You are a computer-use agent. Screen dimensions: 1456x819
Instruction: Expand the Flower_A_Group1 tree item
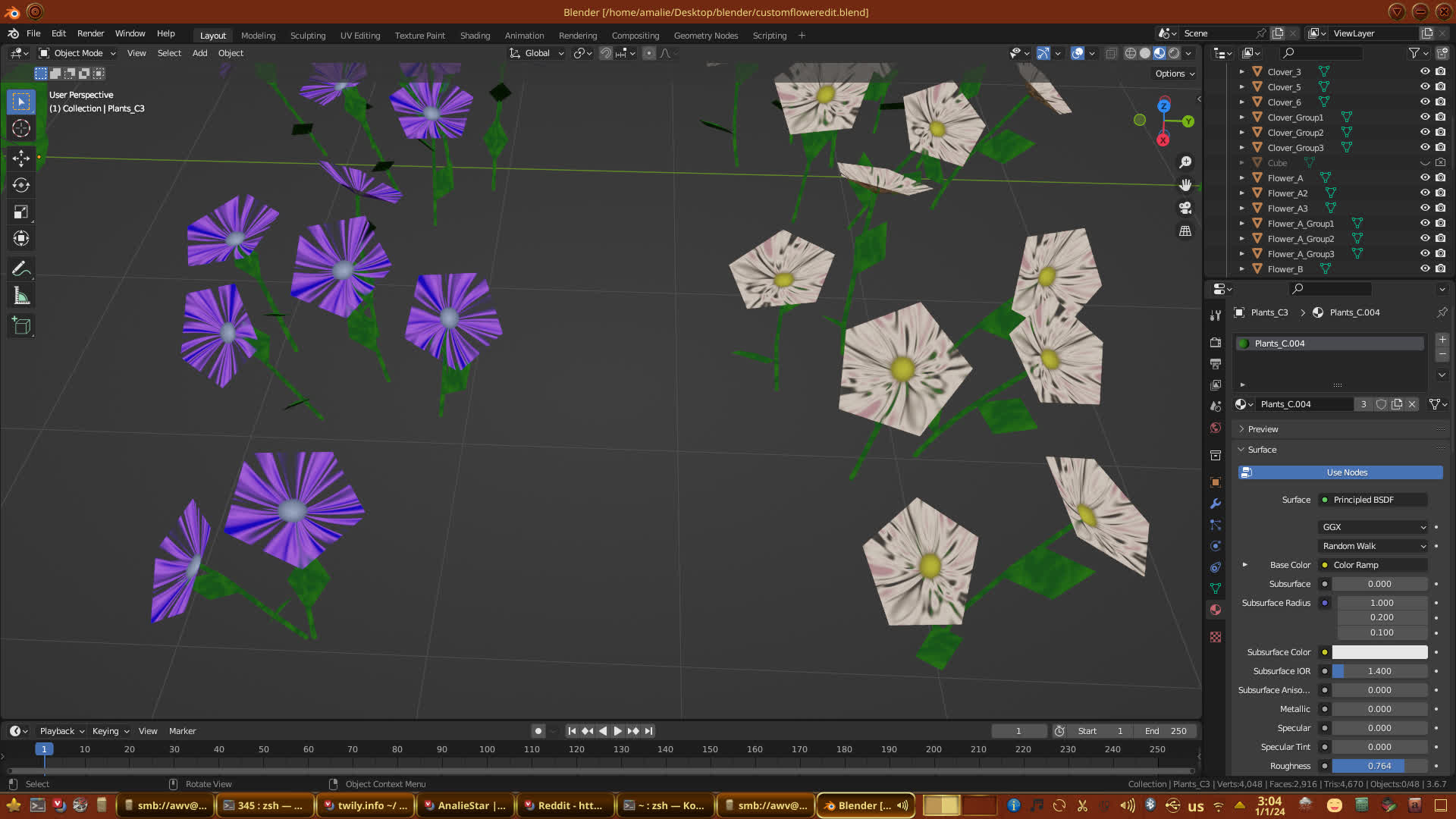click(x=1241, y=224)
